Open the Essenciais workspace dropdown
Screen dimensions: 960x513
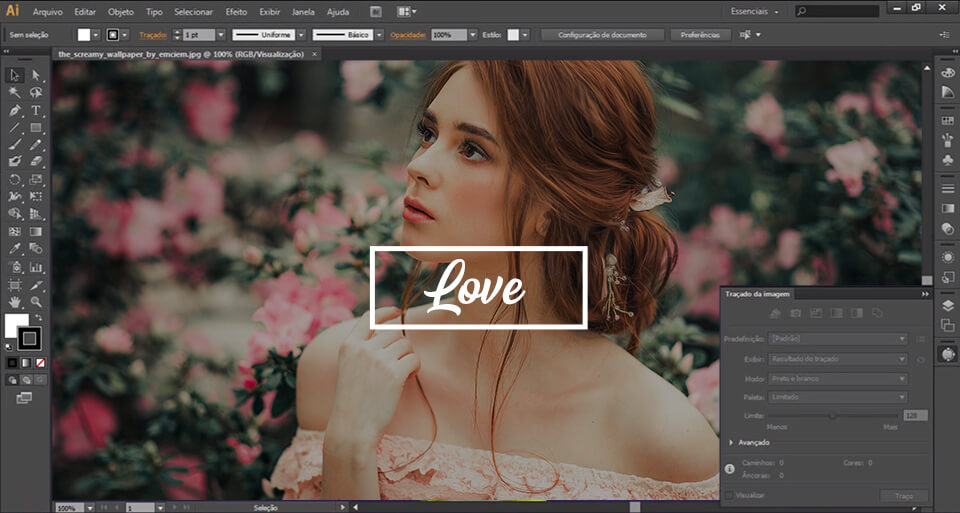pos(755,12)
